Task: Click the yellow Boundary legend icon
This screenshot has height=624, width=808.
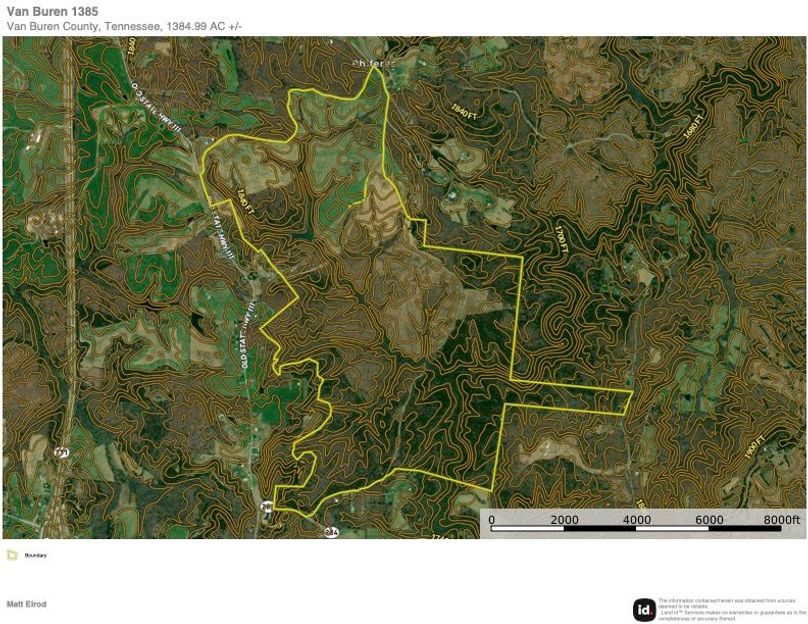Action: (x=12, y=555)
